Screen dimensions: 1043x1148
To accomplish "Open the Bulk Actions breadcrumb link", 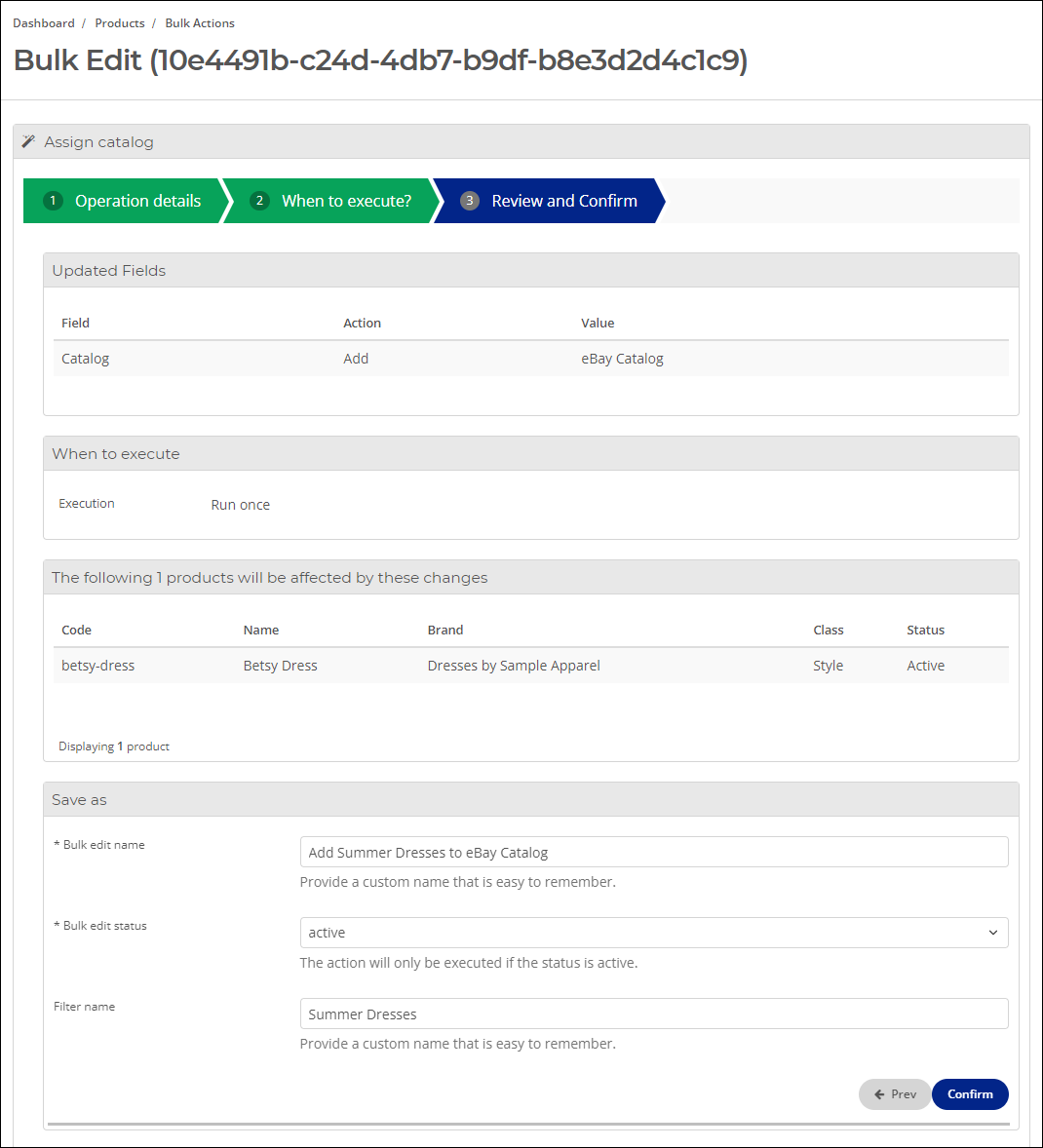I will [200, 22].
